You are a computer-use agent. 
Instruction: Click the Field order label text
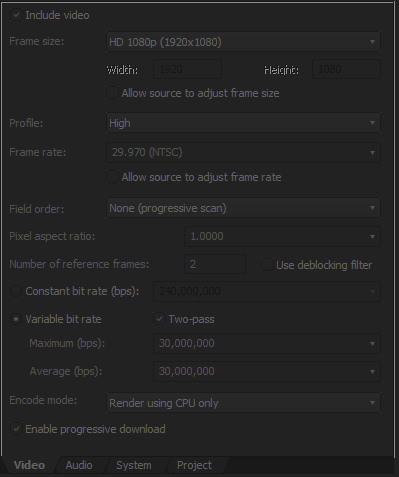click(37, 209)
